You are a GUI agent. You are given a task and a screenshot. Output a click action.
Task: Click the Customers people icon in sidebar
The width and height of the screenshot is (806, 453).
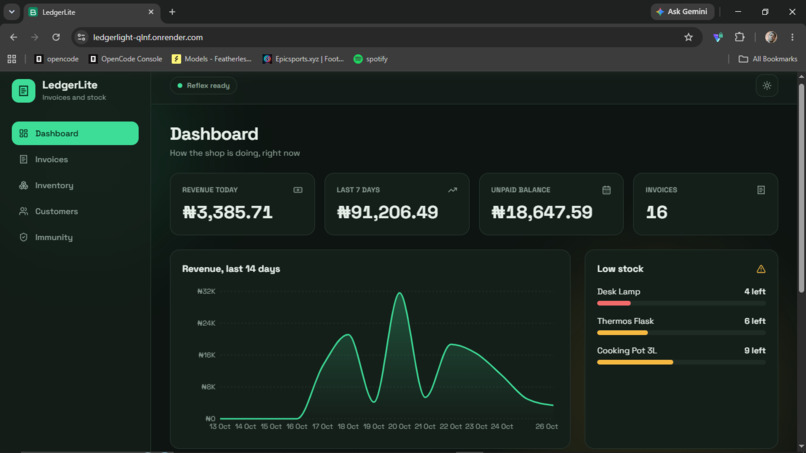pos(24,211)
